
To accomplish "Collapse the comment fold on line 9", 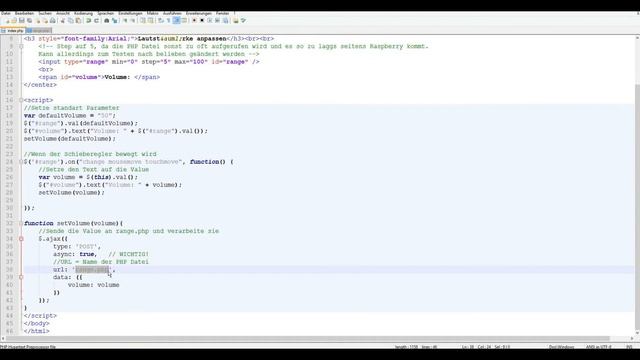I will (21, 46).
